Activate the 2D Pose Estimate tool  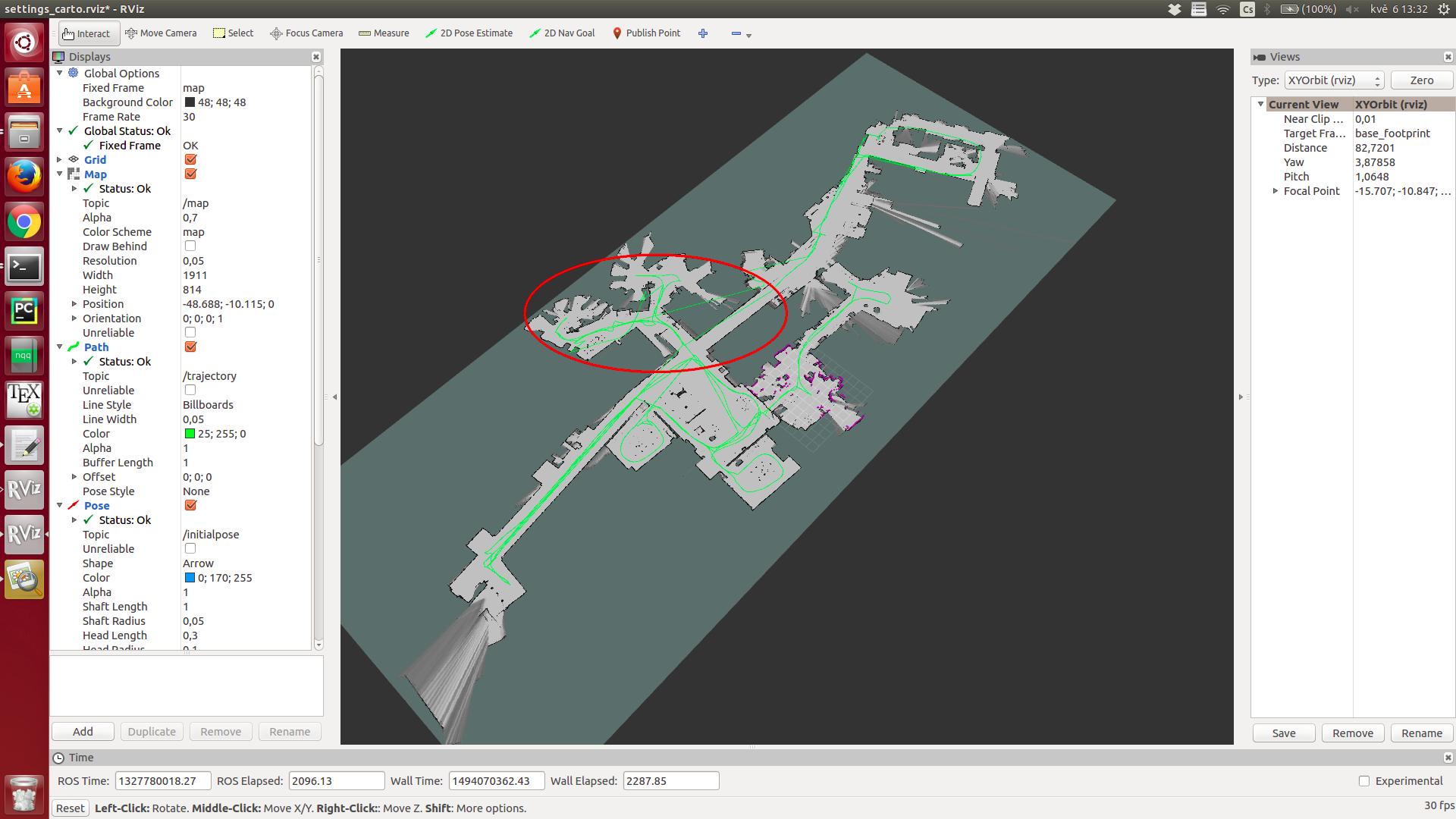pos(469,33)
